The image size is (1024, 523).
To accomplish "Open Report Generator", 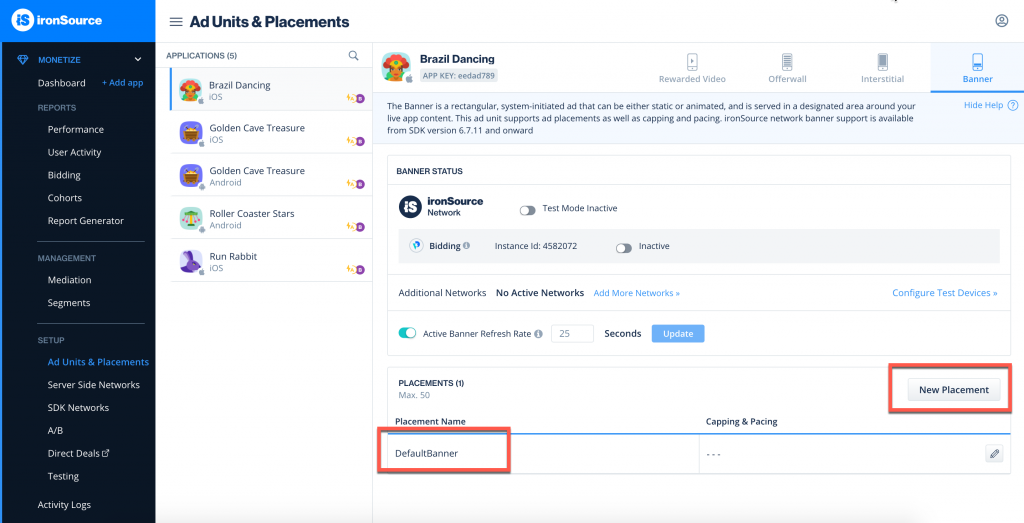I will click(86, 221).
